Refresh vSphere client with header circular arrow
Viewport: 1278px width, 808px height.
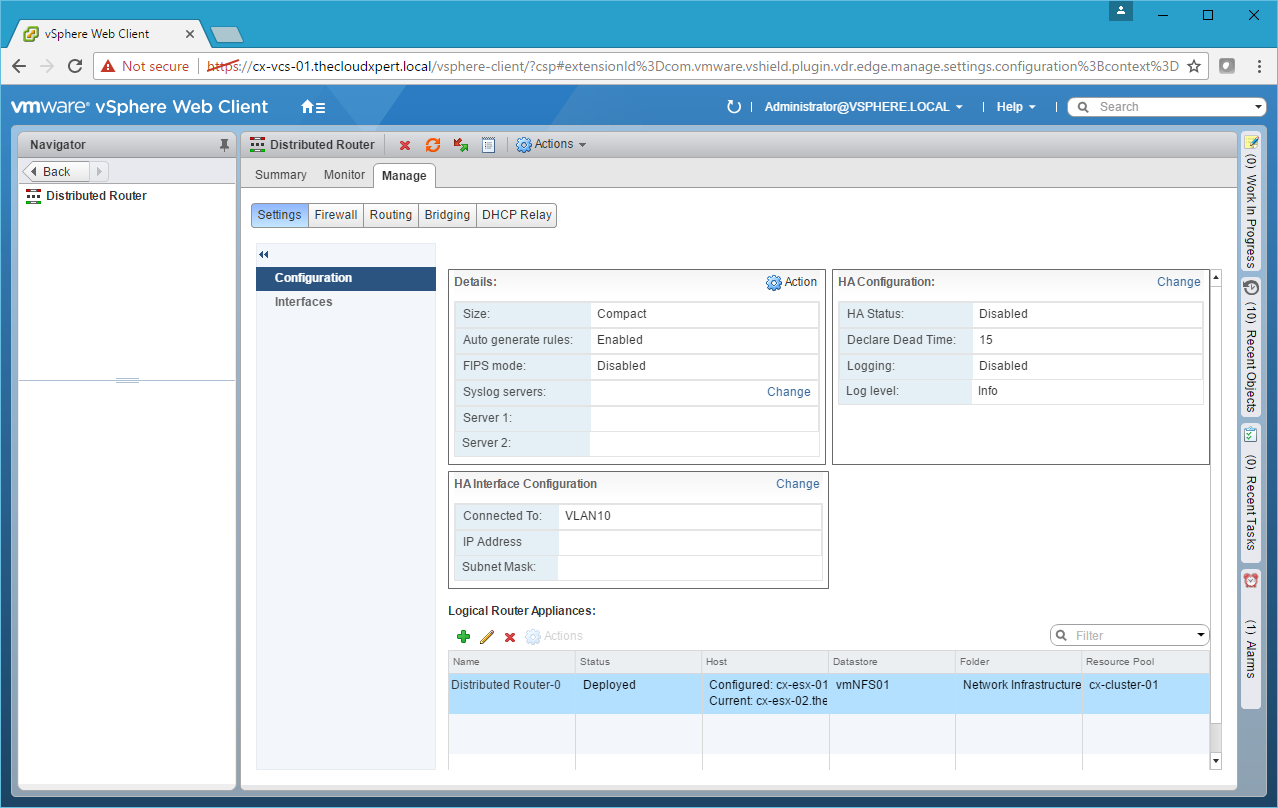[733, 107]
